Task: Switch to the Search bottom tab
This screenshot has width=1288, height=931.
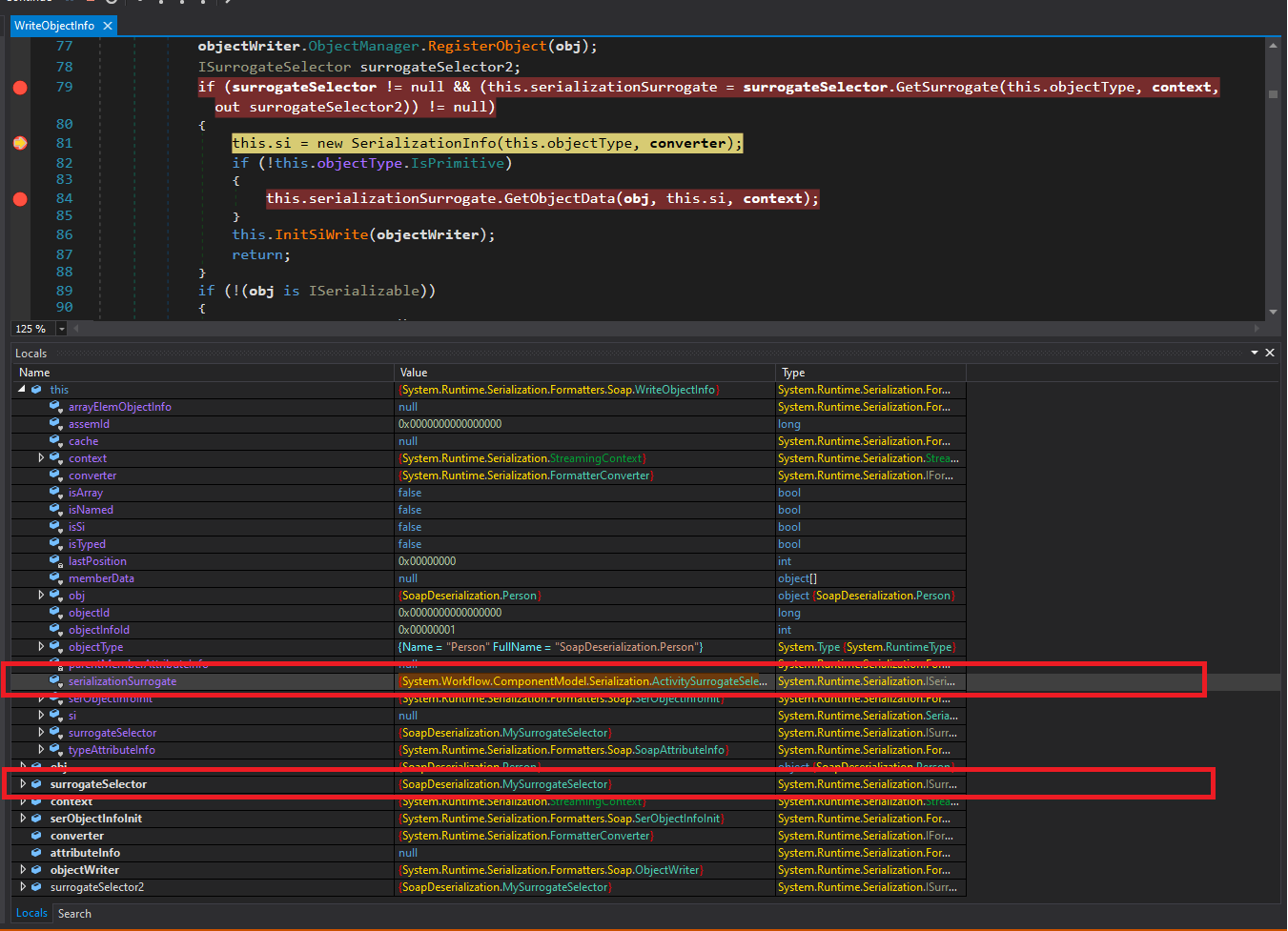Action: (74, 914)
